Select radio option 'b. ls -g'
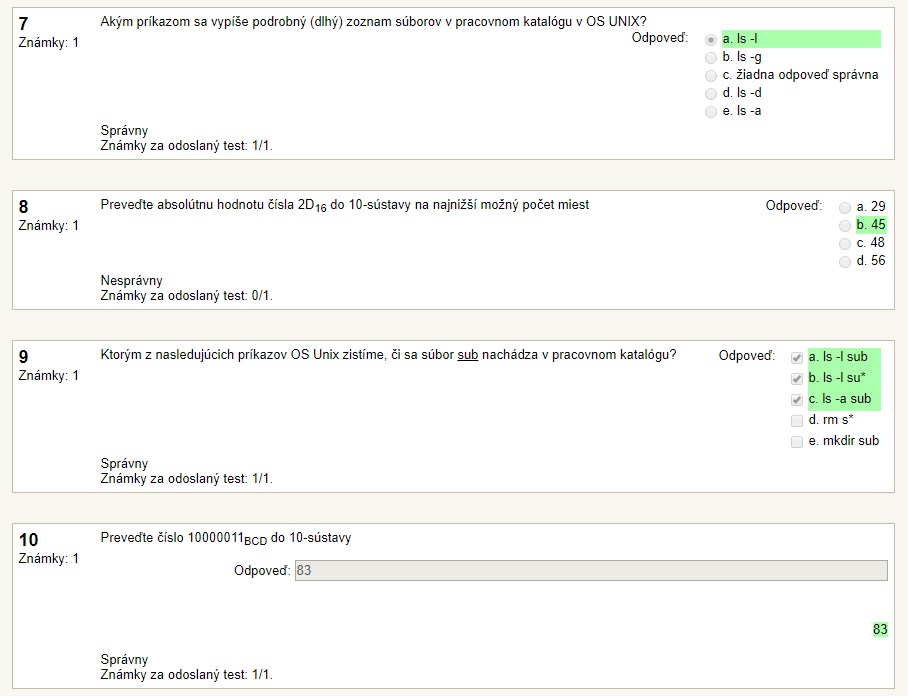 point(711,57)
